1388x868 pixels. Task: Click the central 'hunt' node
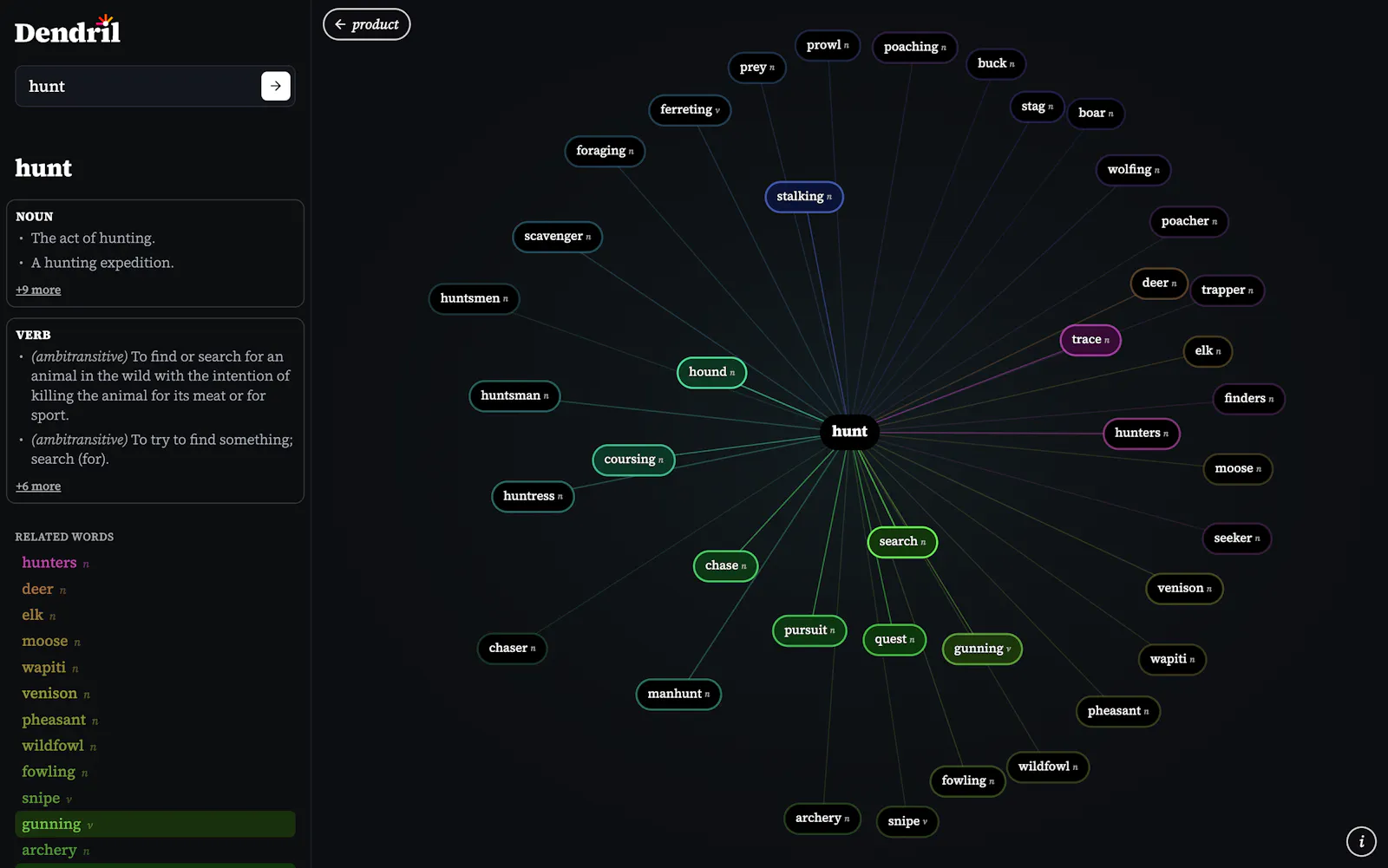849,431
